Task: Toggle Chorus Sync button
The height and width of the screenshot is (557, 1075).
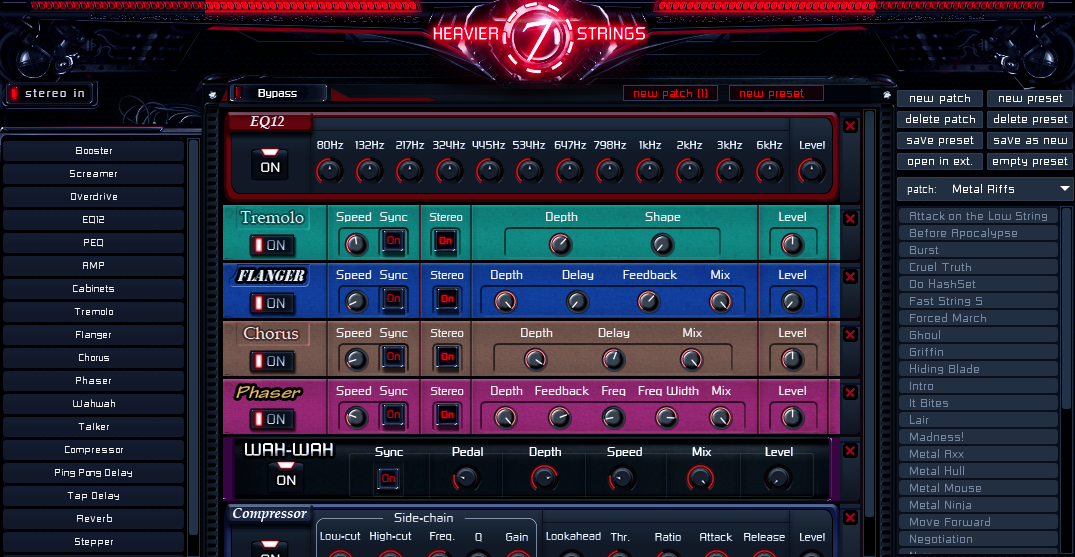Action: (x=394, y=357)
